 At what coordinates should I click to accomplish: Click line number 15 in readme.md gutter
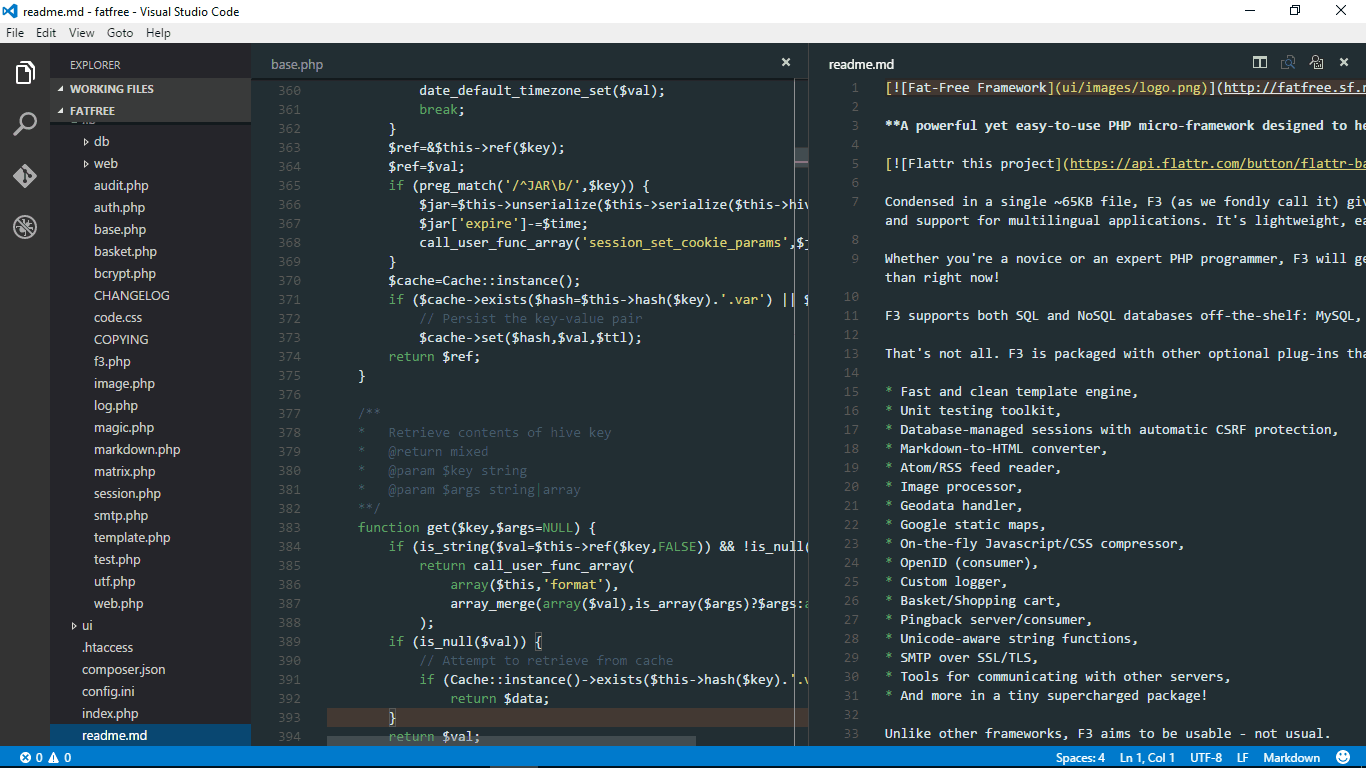[x=851, y=392]
